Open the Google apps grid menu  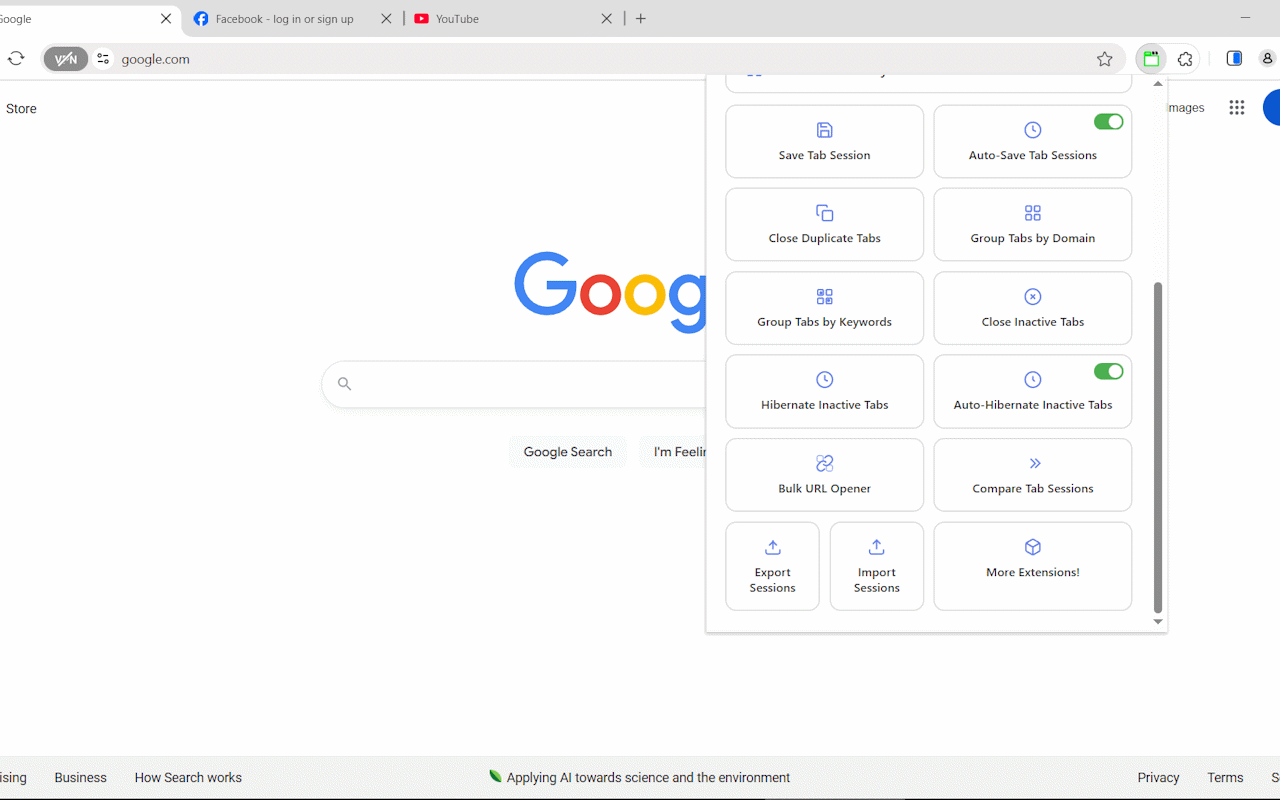pyautogui.click(x=1236, y=108)
